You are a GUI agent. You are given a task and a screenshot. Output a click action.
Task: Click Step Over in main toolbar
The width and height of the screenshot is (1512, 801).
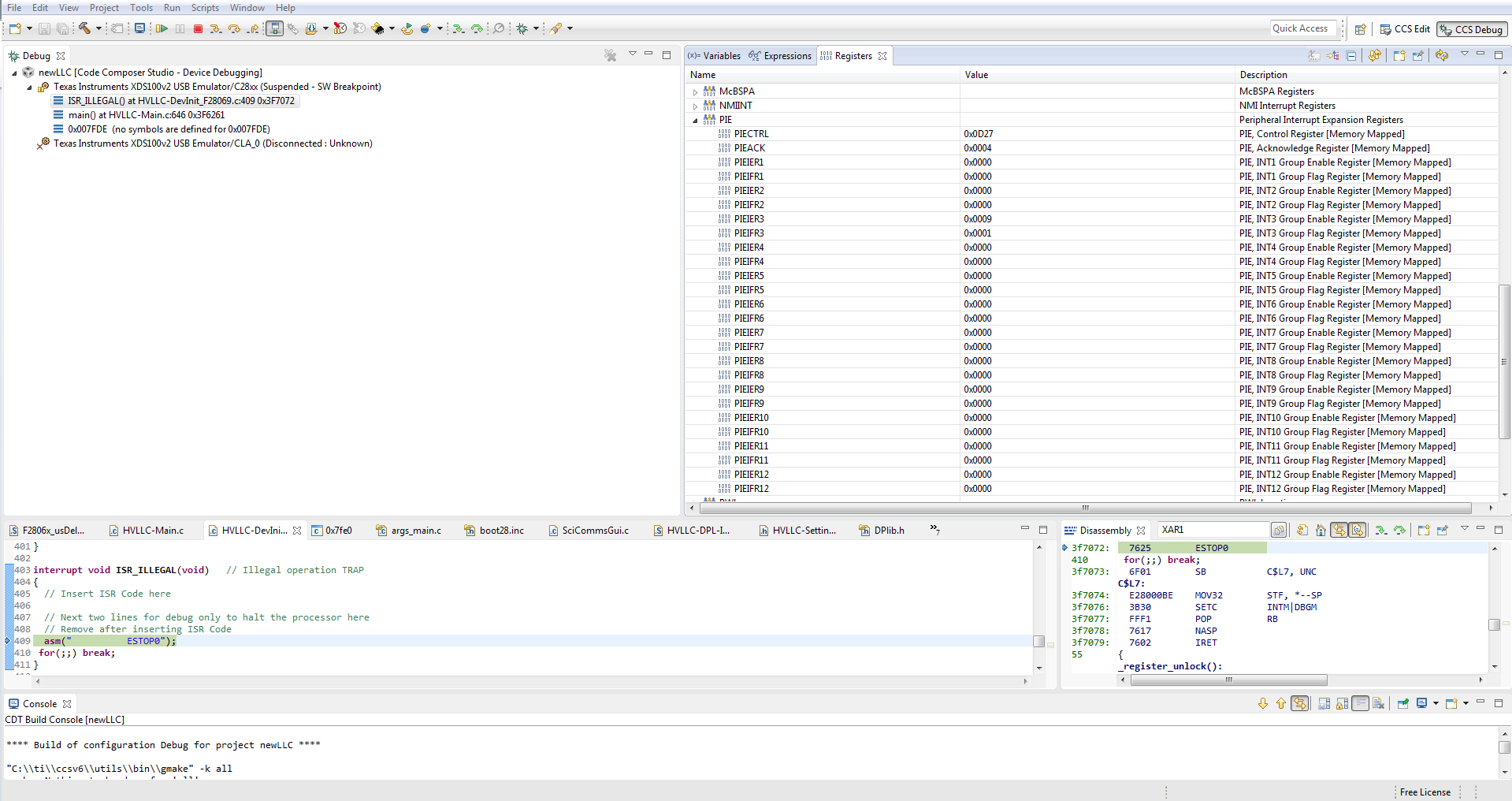[x=234, y=28]
